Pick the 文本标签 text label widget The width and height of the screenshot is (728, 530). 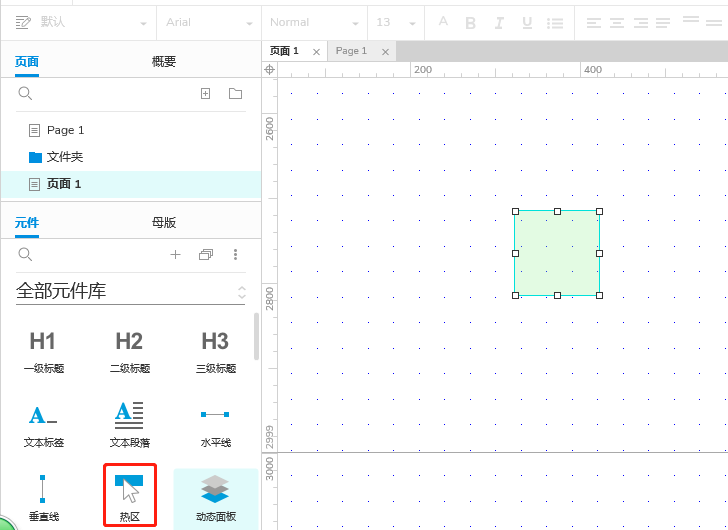[43, 425]
